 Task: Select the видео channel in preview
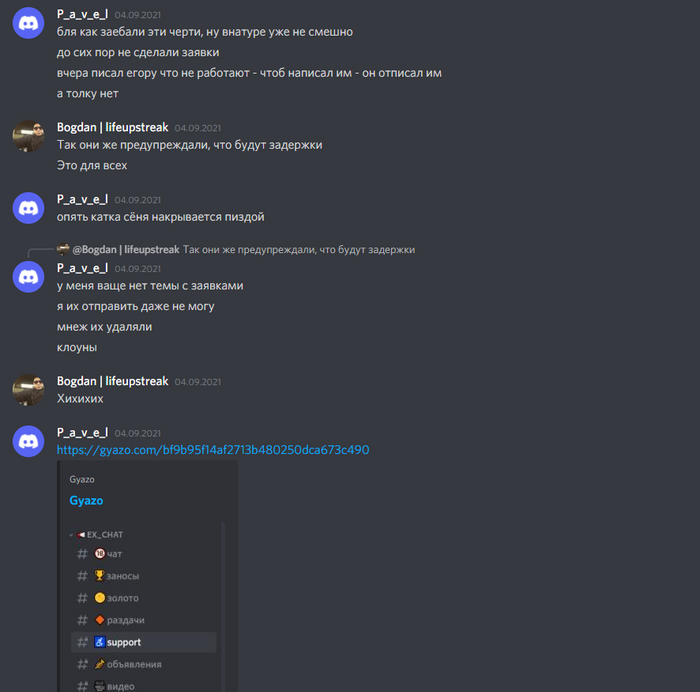143,685
